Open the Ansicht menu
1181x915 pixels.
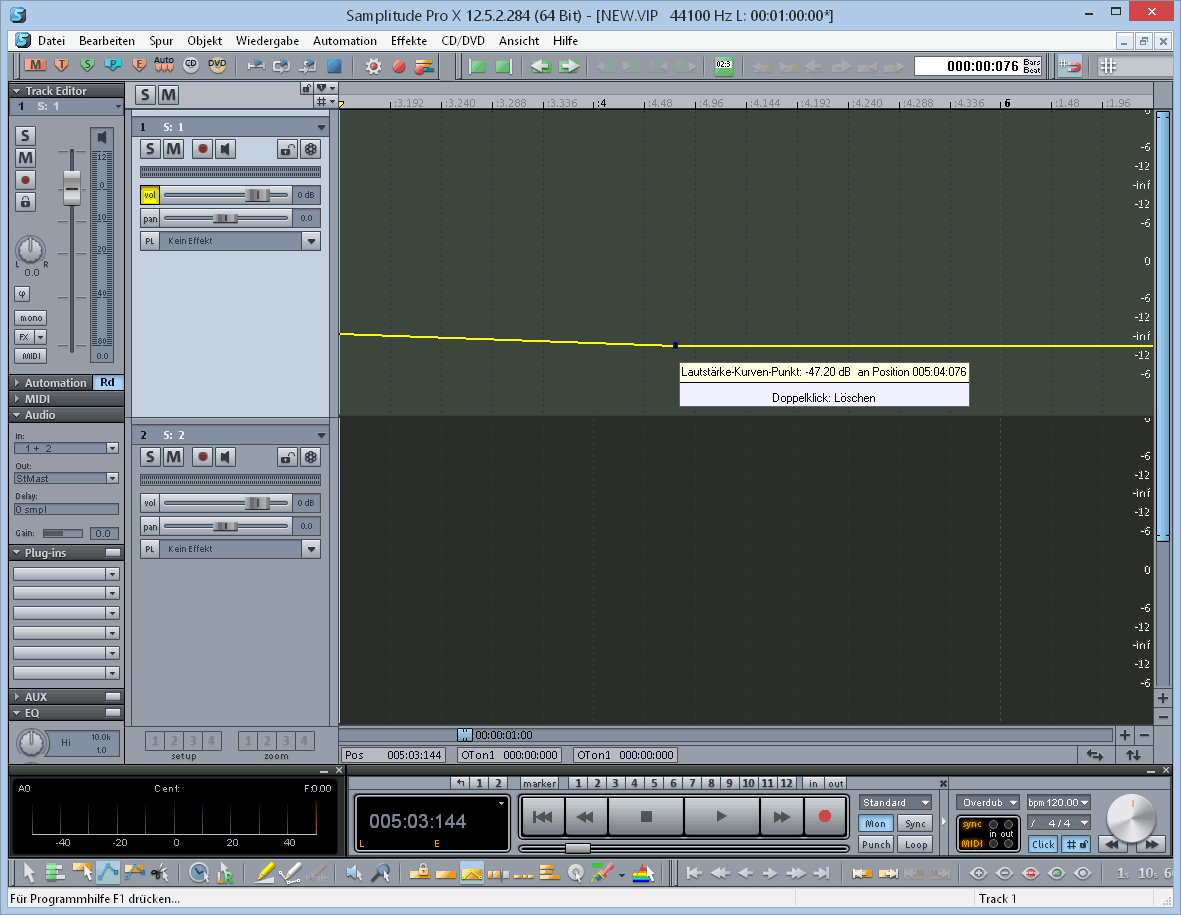tap(519, 41)
